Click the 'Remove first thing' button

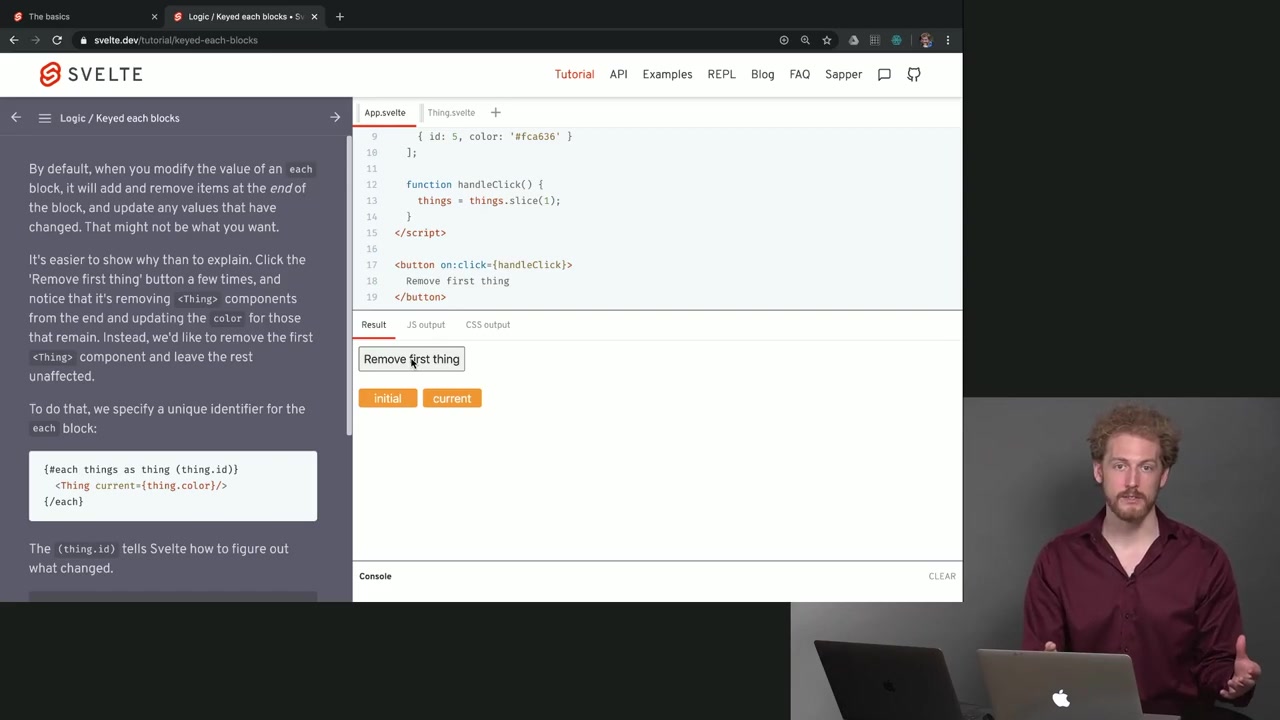click(412, 359)
